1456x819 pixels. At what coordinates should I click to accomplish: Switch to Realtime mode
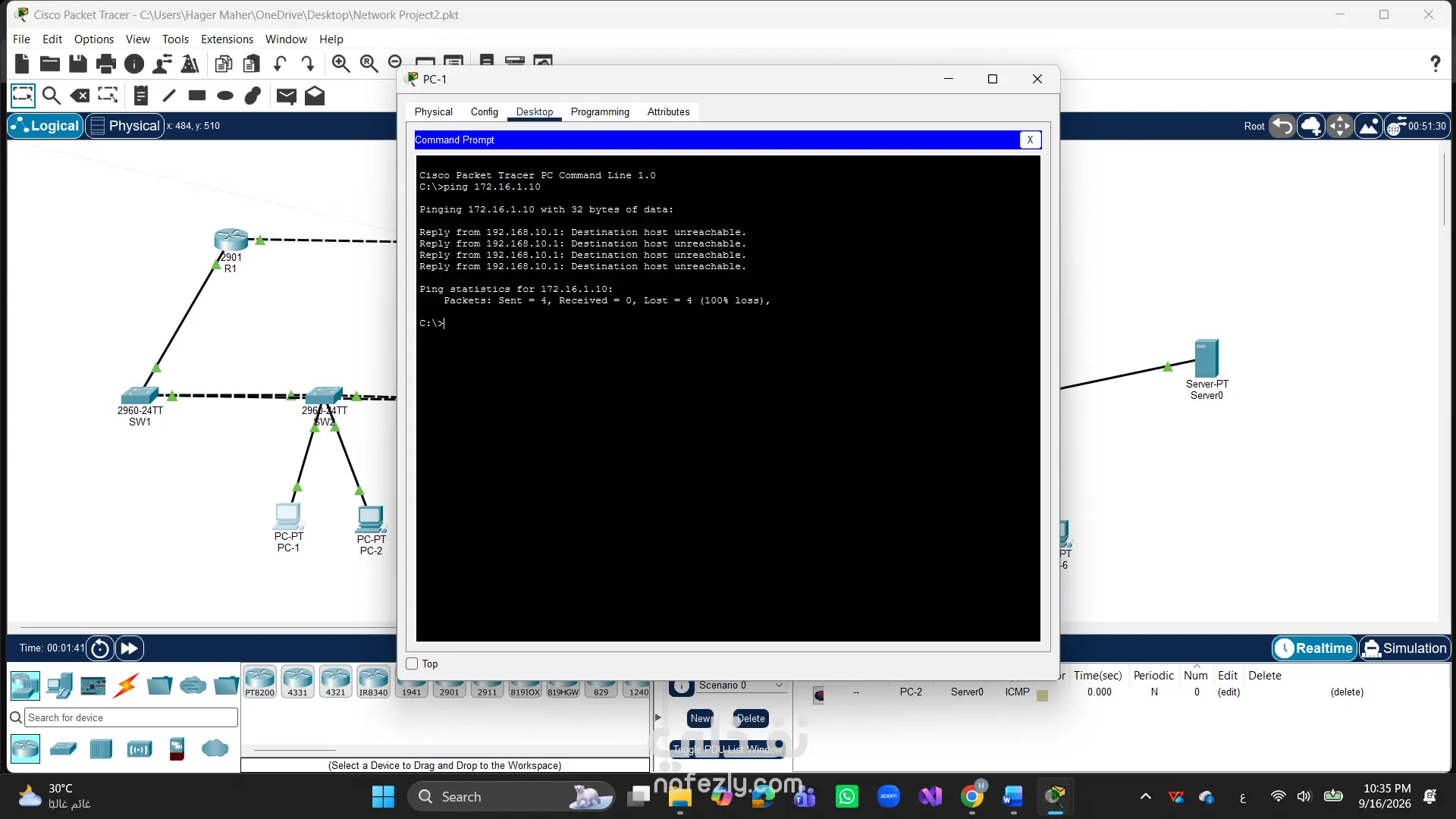click(x=1314, y=648)
